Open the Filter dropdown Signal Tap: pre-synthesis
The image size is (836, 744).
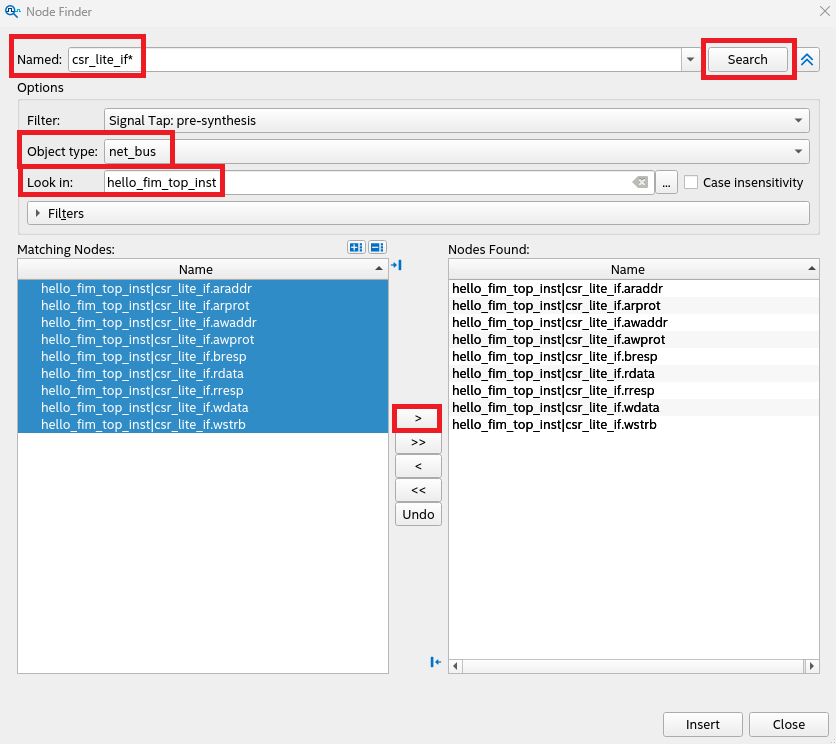click(x=456, y=121)
